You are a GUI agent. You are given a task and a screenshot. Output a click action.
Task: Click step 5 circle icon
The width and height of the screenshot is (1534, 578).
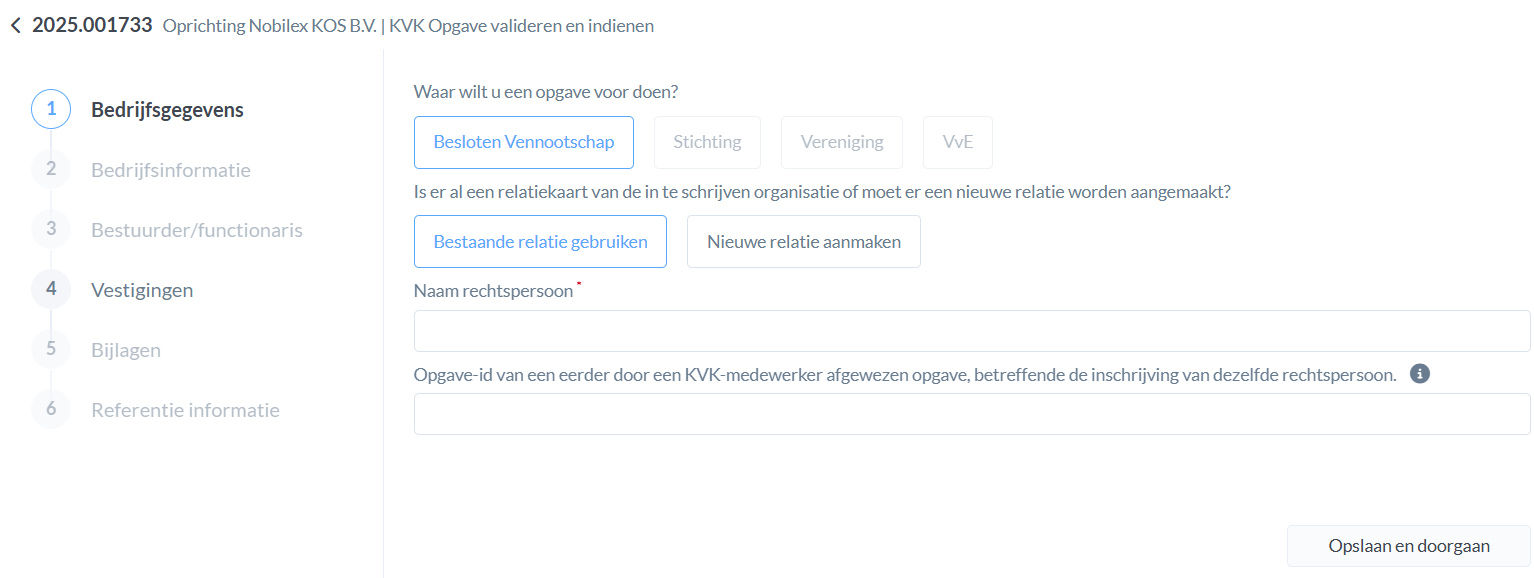51,350
